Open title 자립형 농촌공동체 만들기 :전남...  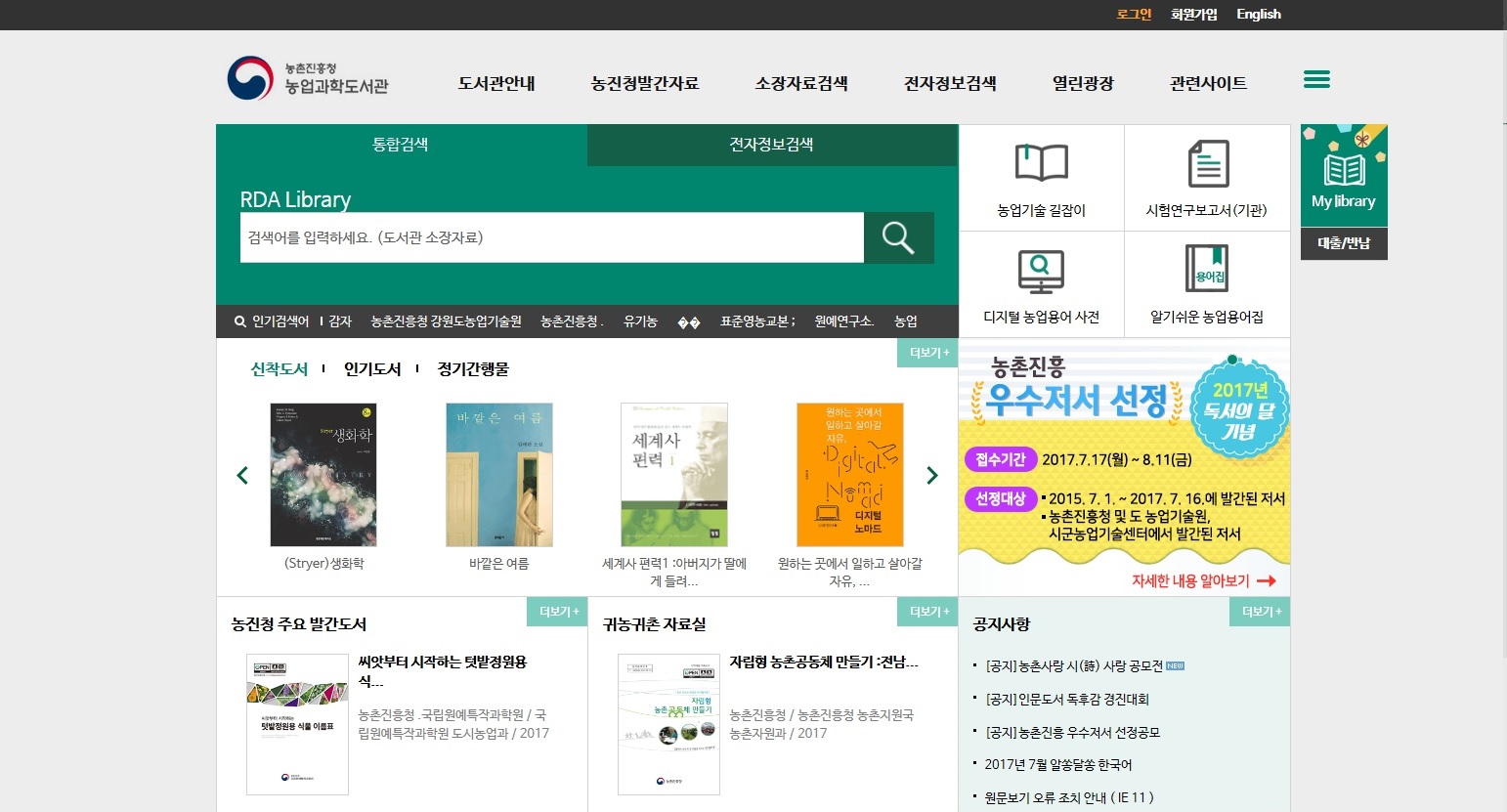(x=824, y=662)
